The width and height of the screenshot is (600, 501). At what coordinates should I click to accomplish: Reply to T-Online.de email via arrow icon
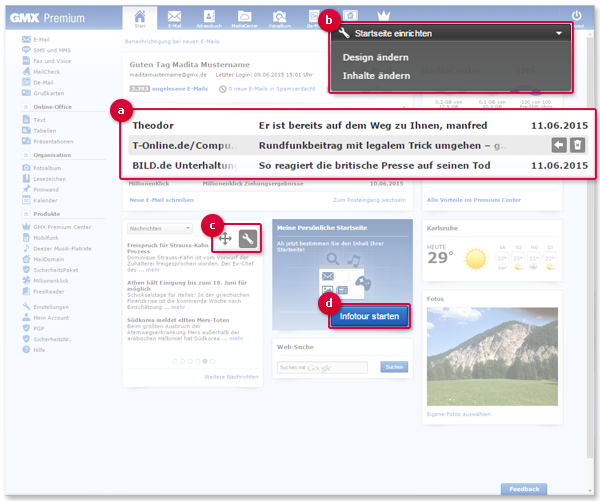click(x=559, y=145)
